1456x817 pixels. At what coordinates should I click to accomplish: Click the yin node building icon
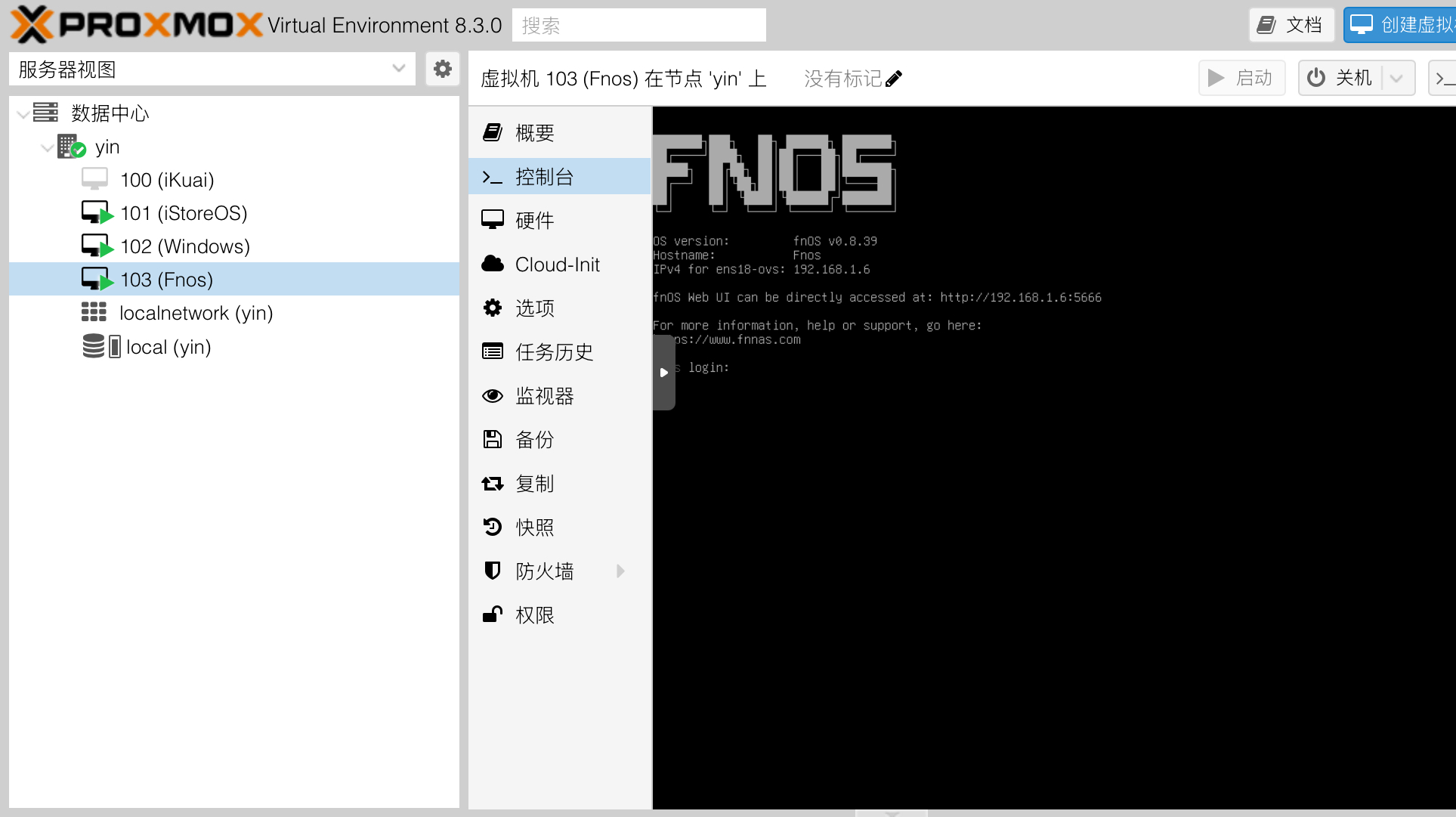(71, 146)
